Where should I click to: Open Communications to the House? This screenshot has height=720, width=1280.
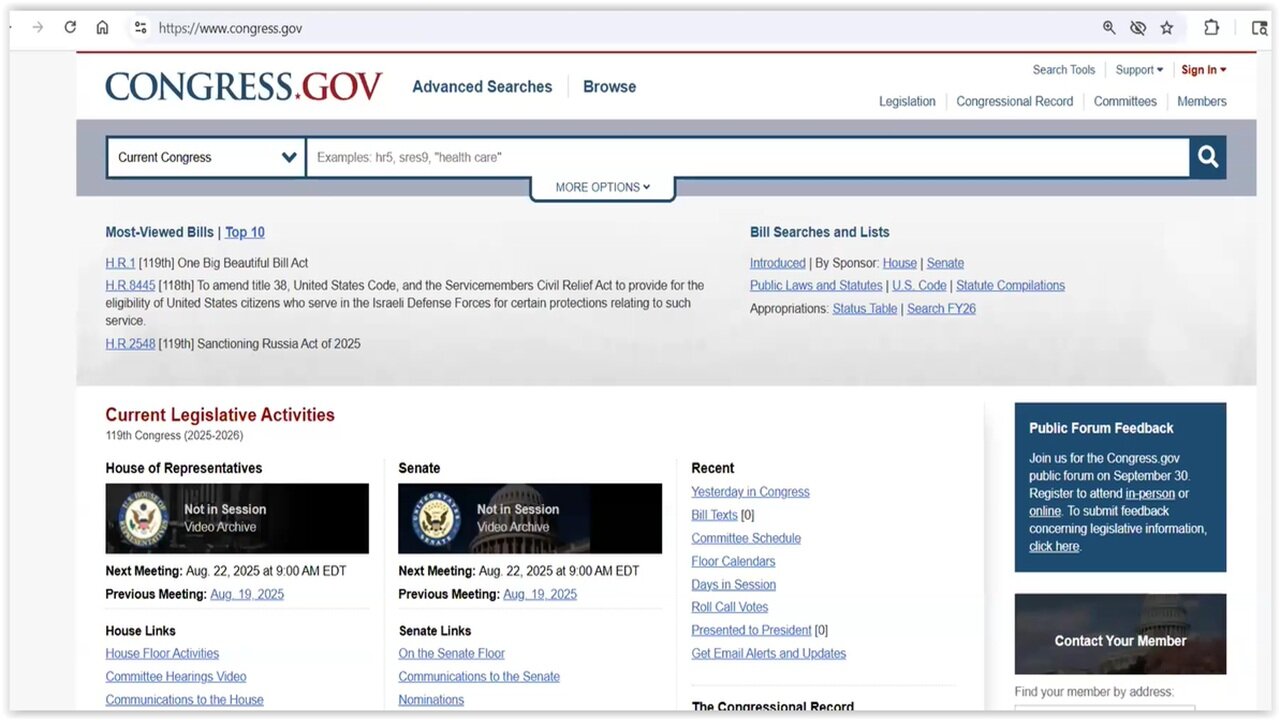[185, 700]
